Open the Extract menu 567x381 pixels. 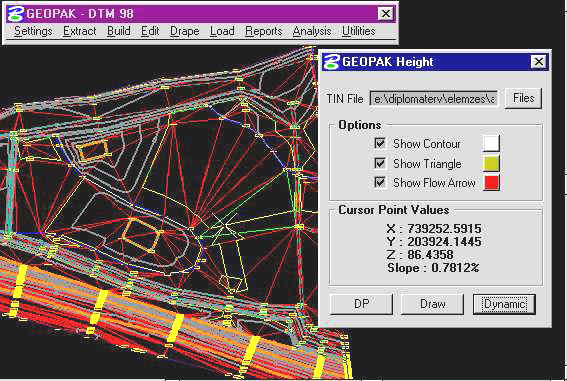tap(80, 31)
